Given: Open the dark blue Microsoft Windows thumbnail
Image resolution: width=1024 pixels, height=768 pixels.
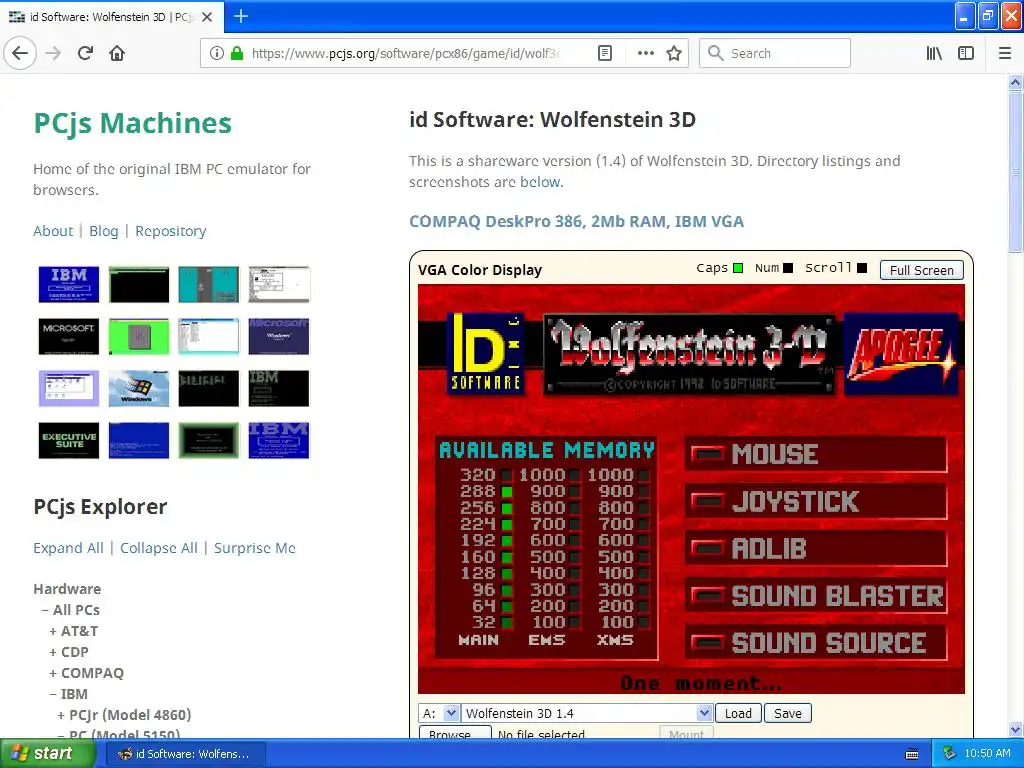Looking at the screenshot, I should click(279, 336).
